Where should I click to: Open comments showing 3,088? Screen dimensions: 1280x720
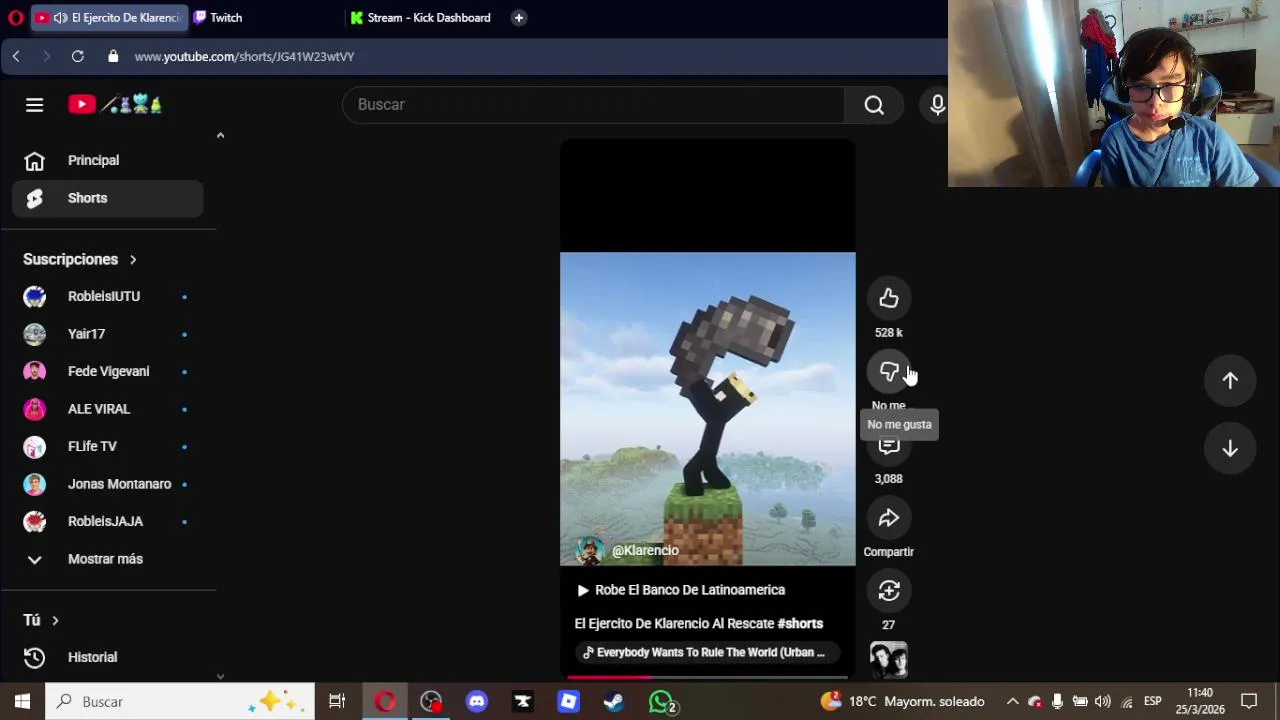(889, 446)
